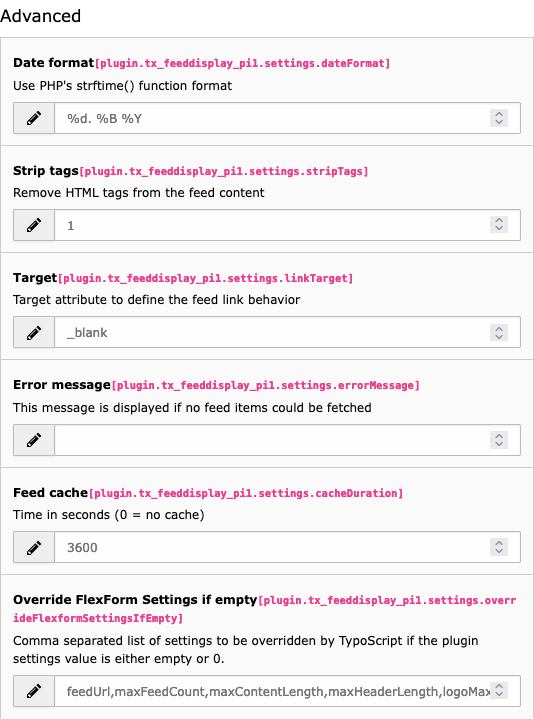This screenshot has height=719, width=534.
Task: Click stepper arrows in Feed cache field
Action: tap(499, 547)
